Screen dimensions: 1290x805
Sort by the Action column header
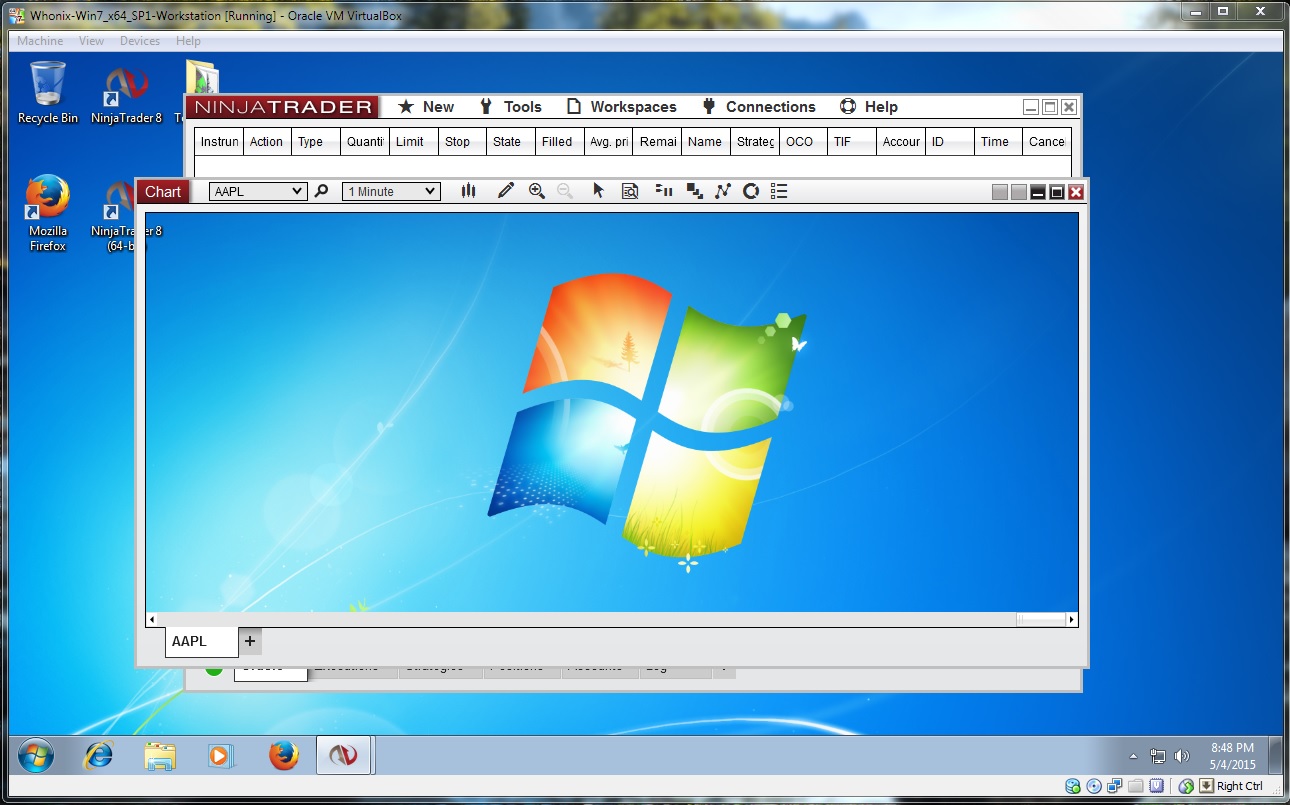(x=267, y=142)
